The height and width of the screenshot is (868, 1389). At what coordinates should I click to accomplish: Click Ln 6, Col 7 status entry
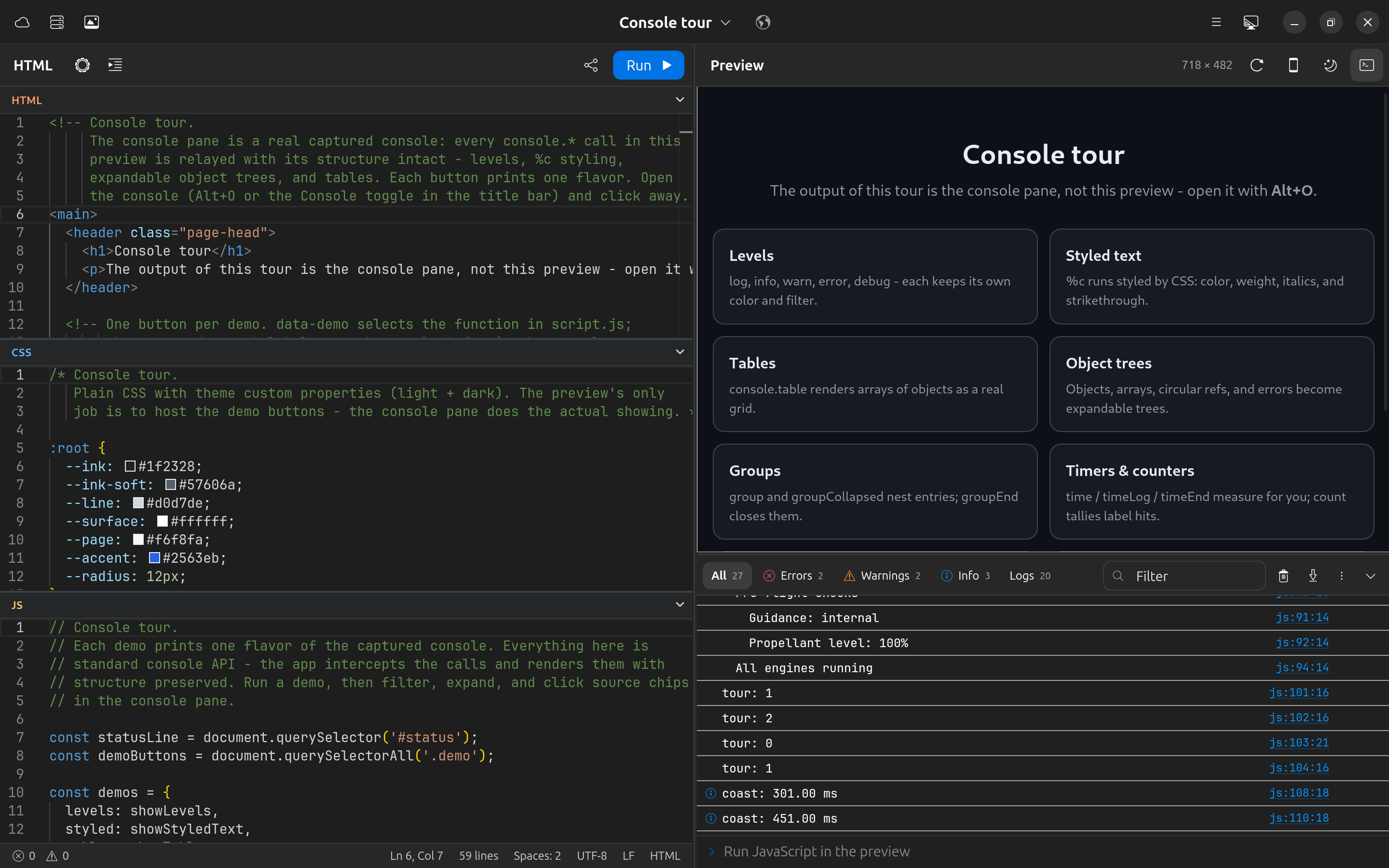[x=416, y=856]
